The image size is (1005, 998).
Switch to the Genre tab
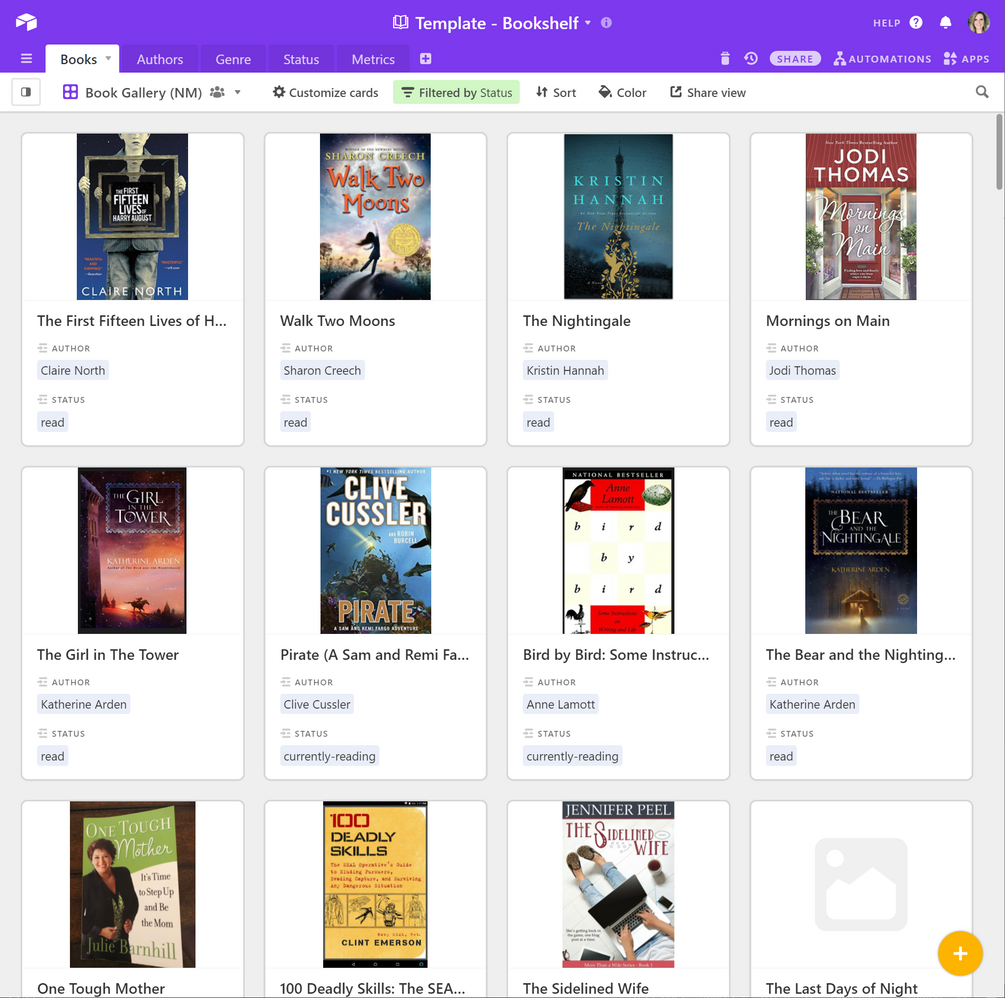233,59
